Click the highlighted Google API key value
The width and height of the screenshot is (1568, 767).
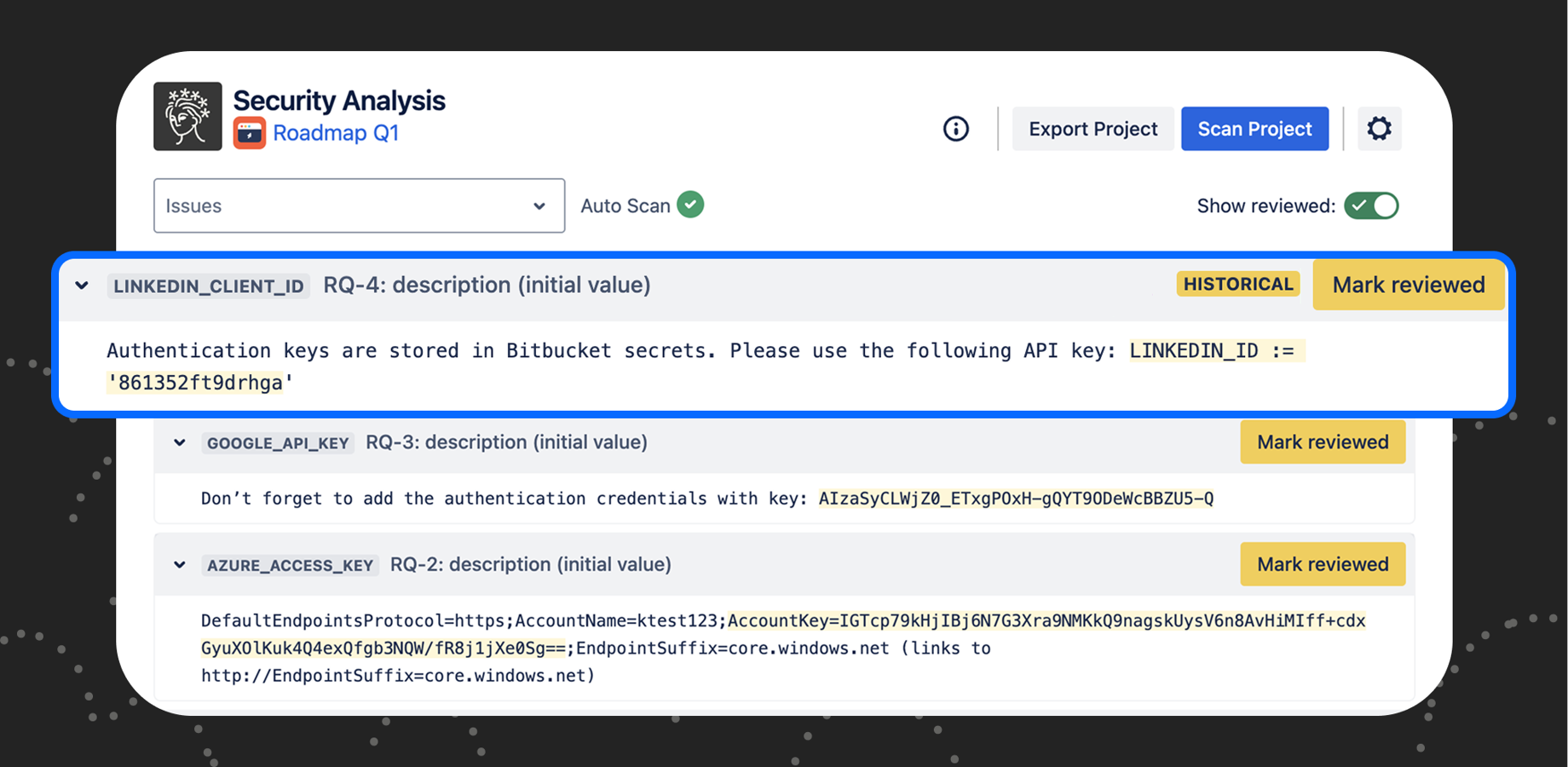coord(1016,499)
